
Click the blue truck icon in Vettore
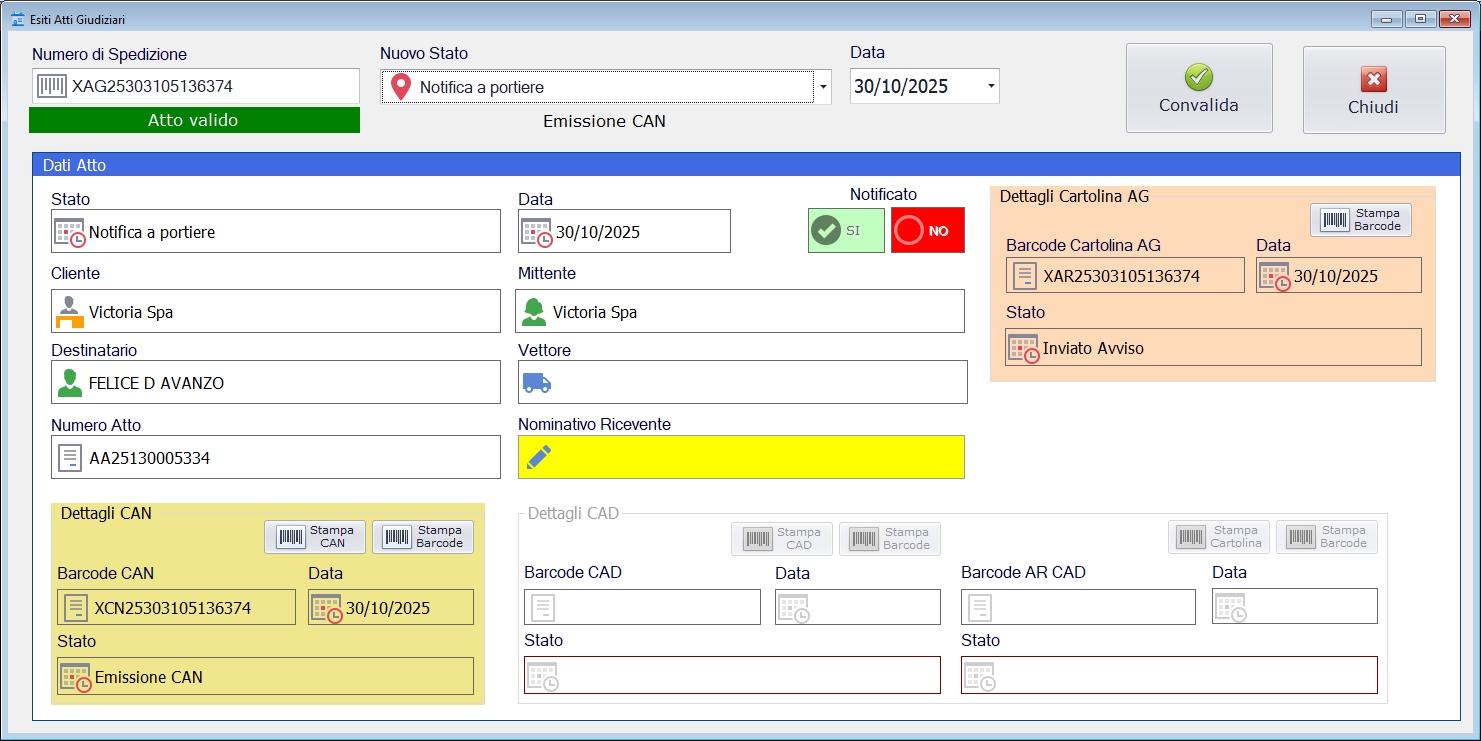coord(537,383)
